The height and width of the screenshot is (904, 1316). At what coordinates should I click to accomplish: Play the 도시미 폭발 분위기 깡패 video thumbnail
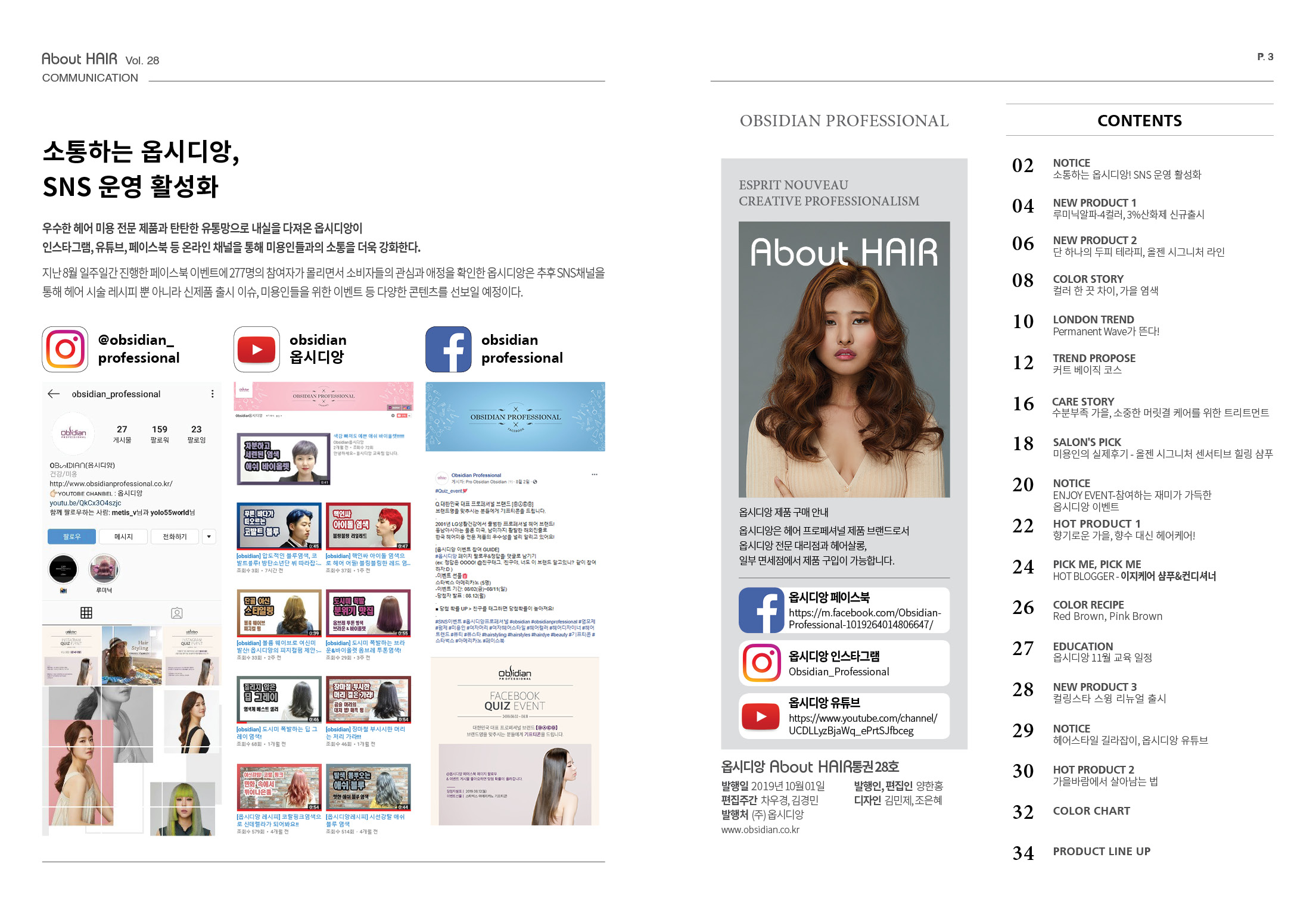[368, 612]
